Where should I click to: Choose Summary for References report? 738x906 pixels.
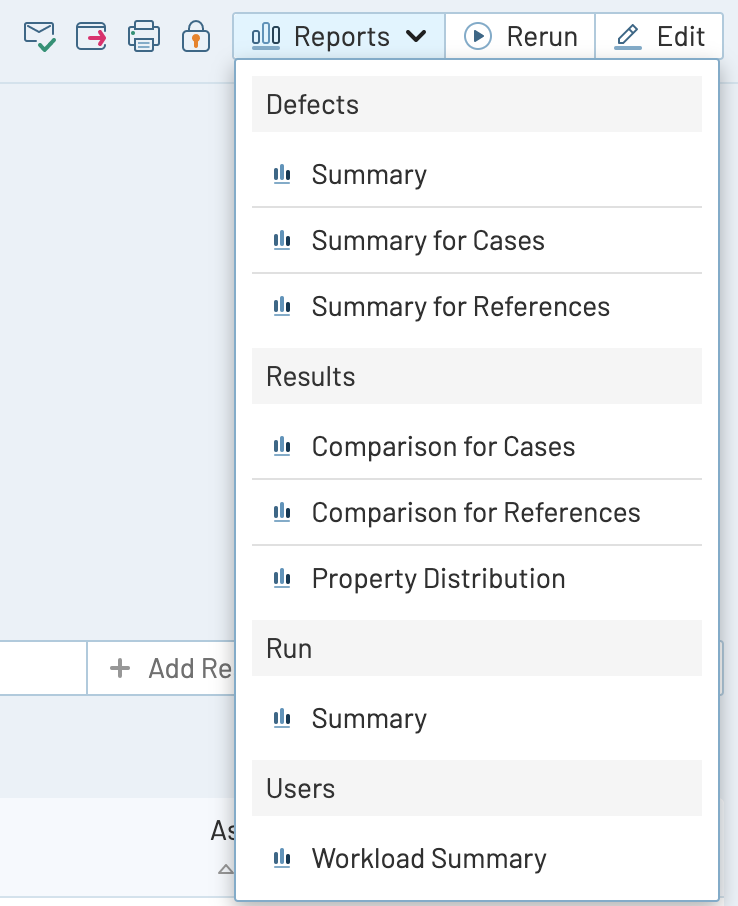point(460,307)
